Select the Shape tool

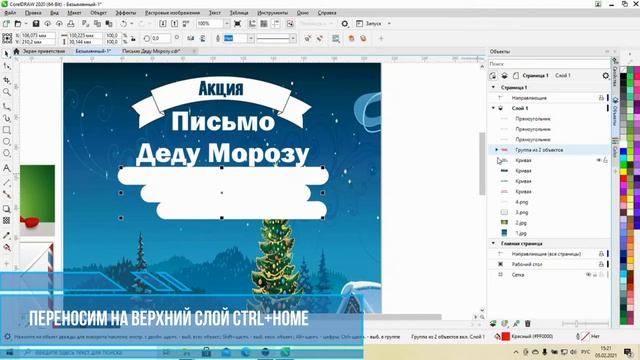[7, 66]
